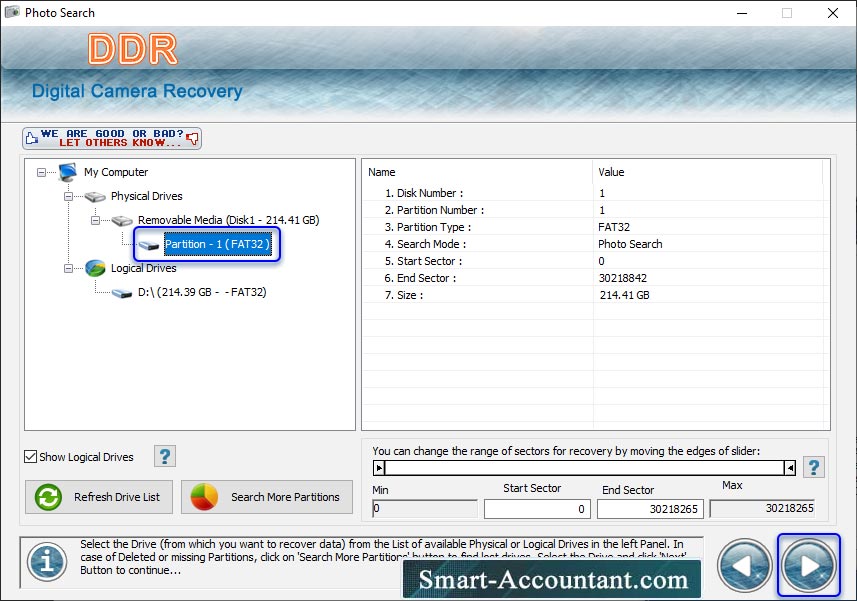Image resolution: width=857 pixels, height=601 pixels.
Task: Collapse the Physical Drives node
Action: tap(68, 197)
